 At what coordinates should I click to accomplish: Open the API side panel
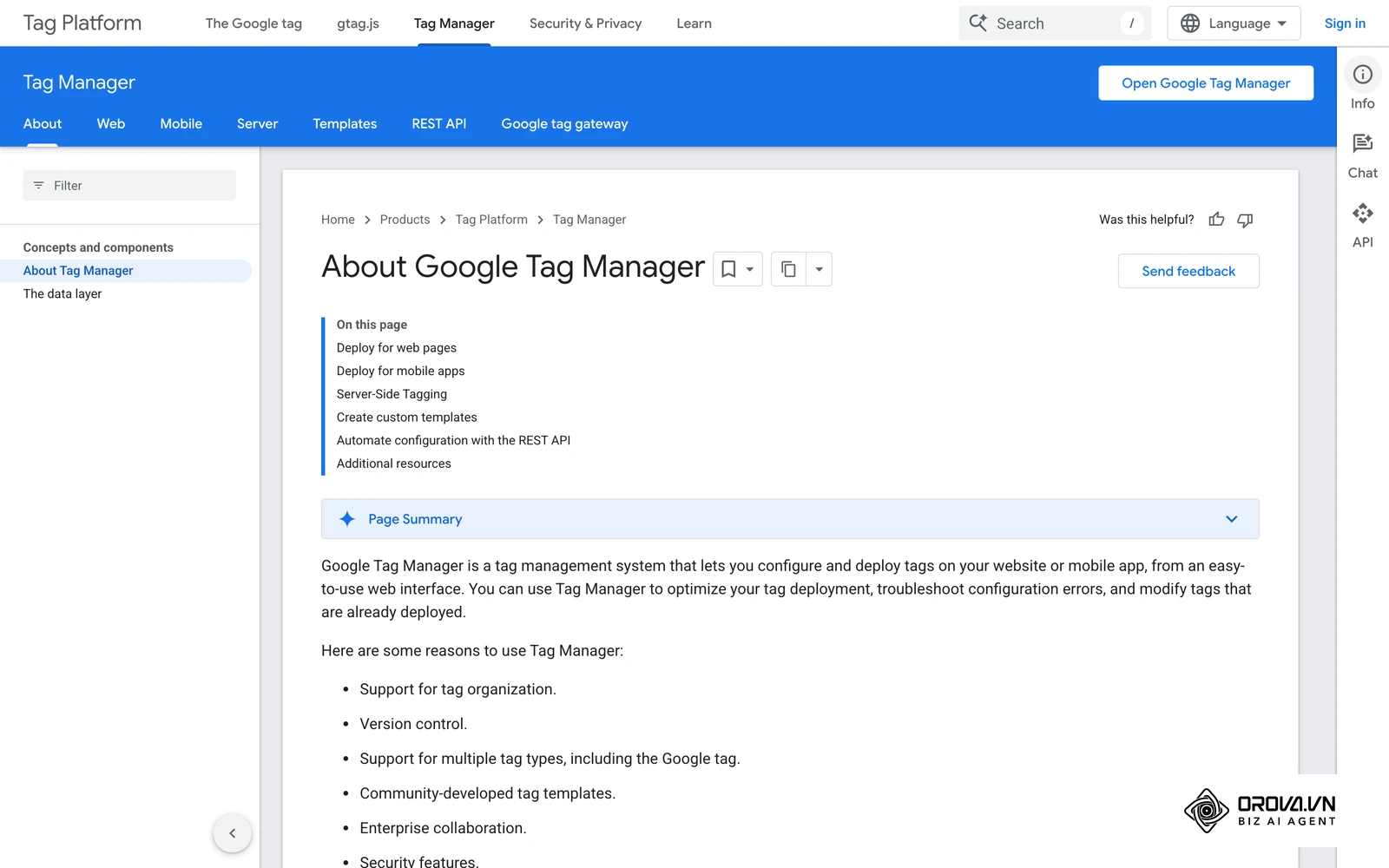click(1363, 225)
